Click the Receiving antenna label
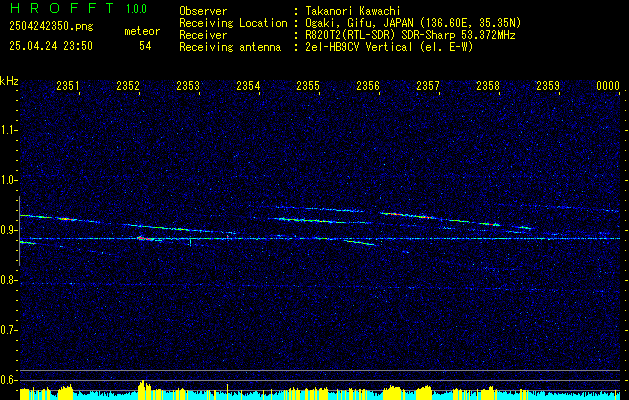 230,47
